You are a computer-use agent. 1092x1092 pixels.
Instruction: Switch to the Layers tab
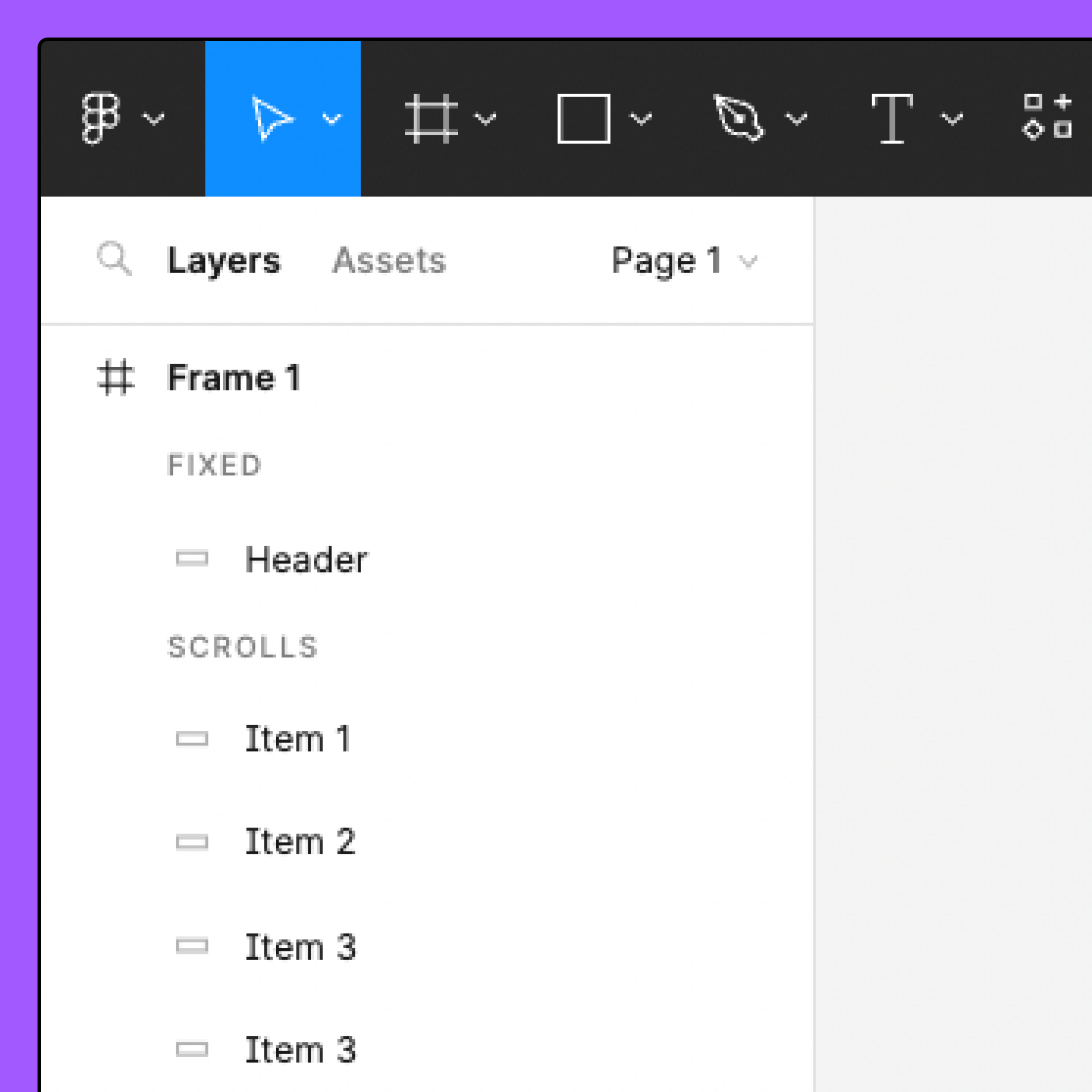[x=224, y=260]
